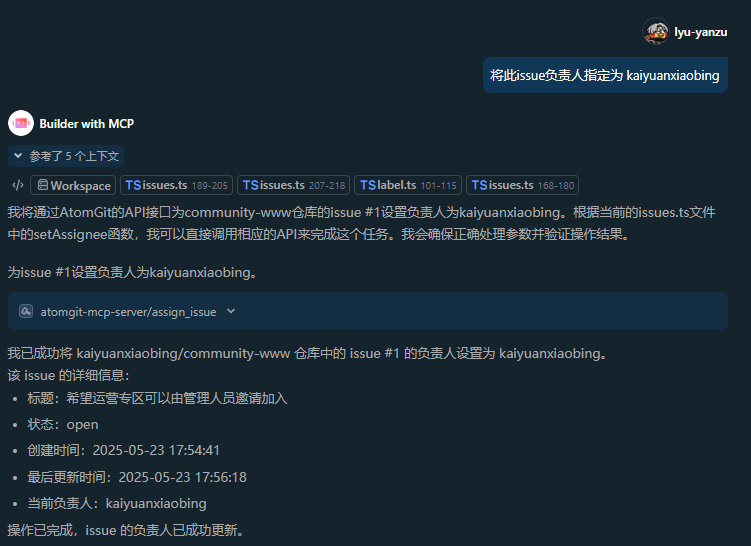Collapse the 参考了 5 个上下文 section
This screenshot has height=546, width=751.
(66, 156)
